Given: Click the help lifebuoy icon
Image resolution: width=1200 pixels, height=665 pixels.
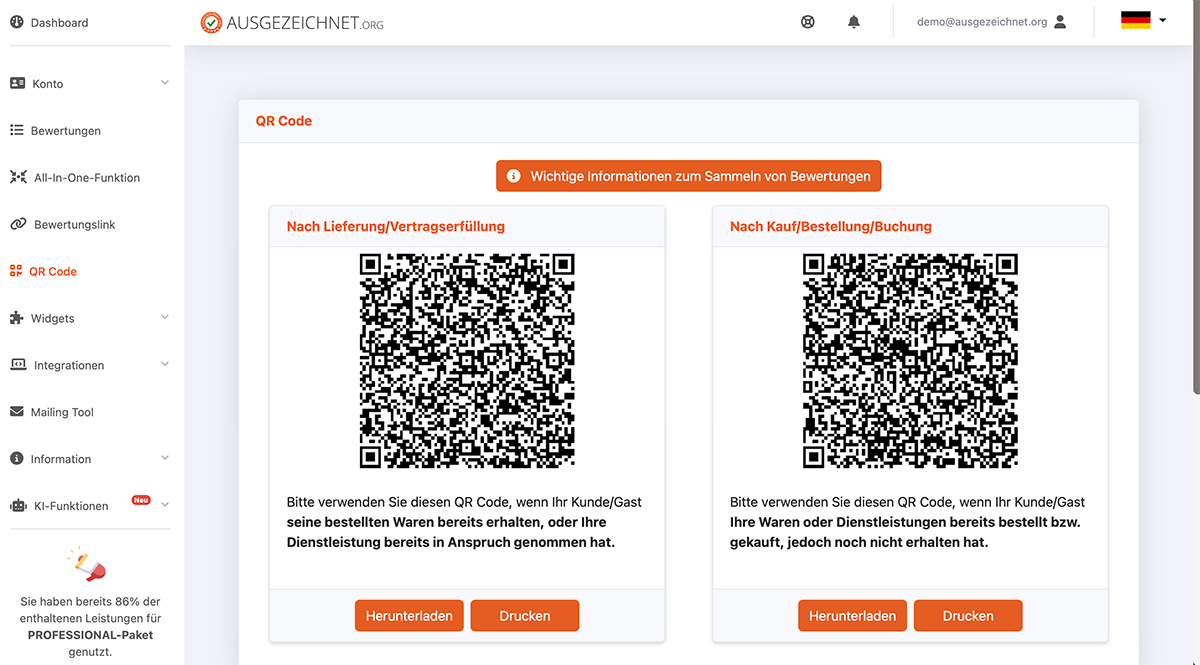Looking at the screenshot, I should point(808,22).
